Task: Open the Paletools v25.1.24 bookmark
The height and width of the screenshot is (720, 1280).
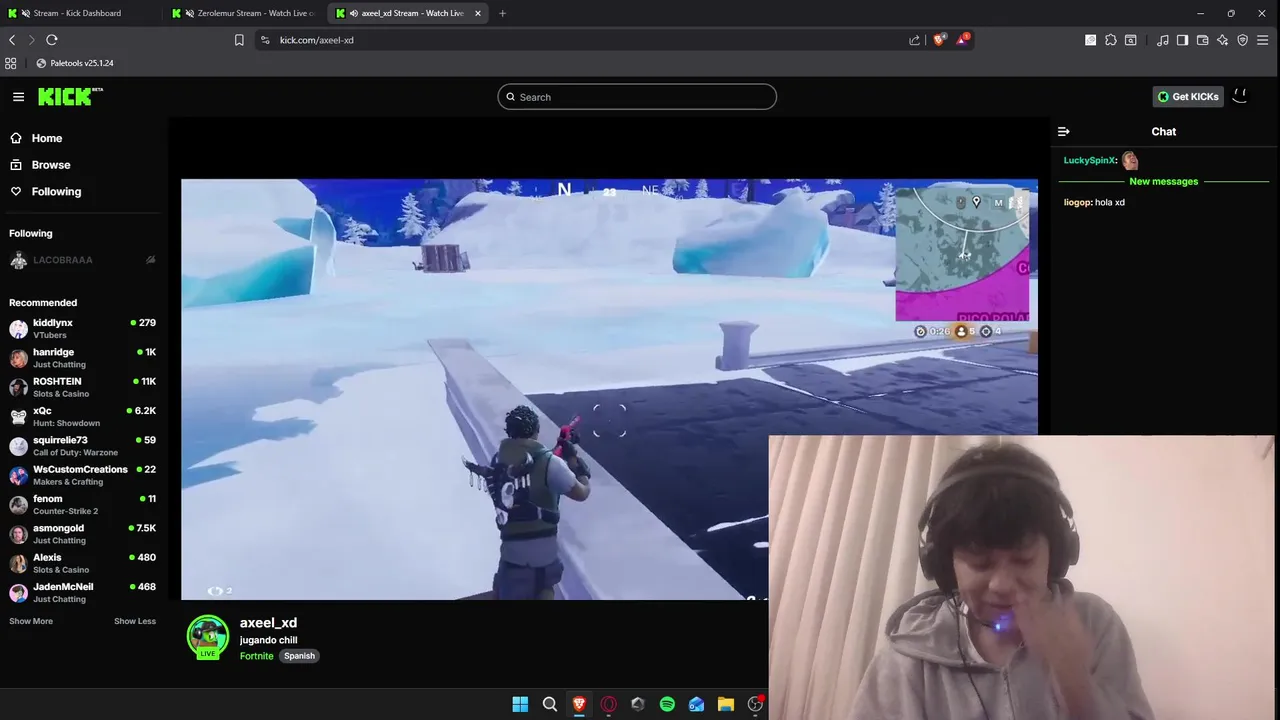Action: [x=74, y=63]
